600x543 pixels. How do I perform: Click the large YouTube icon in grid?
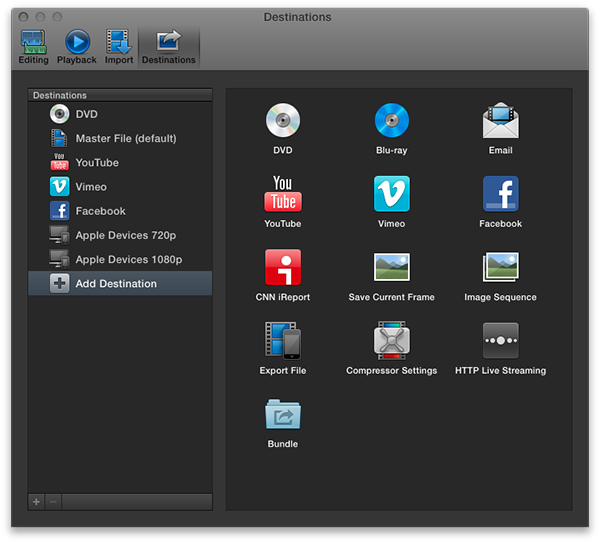pyautogui.click(x=283, y=194)
